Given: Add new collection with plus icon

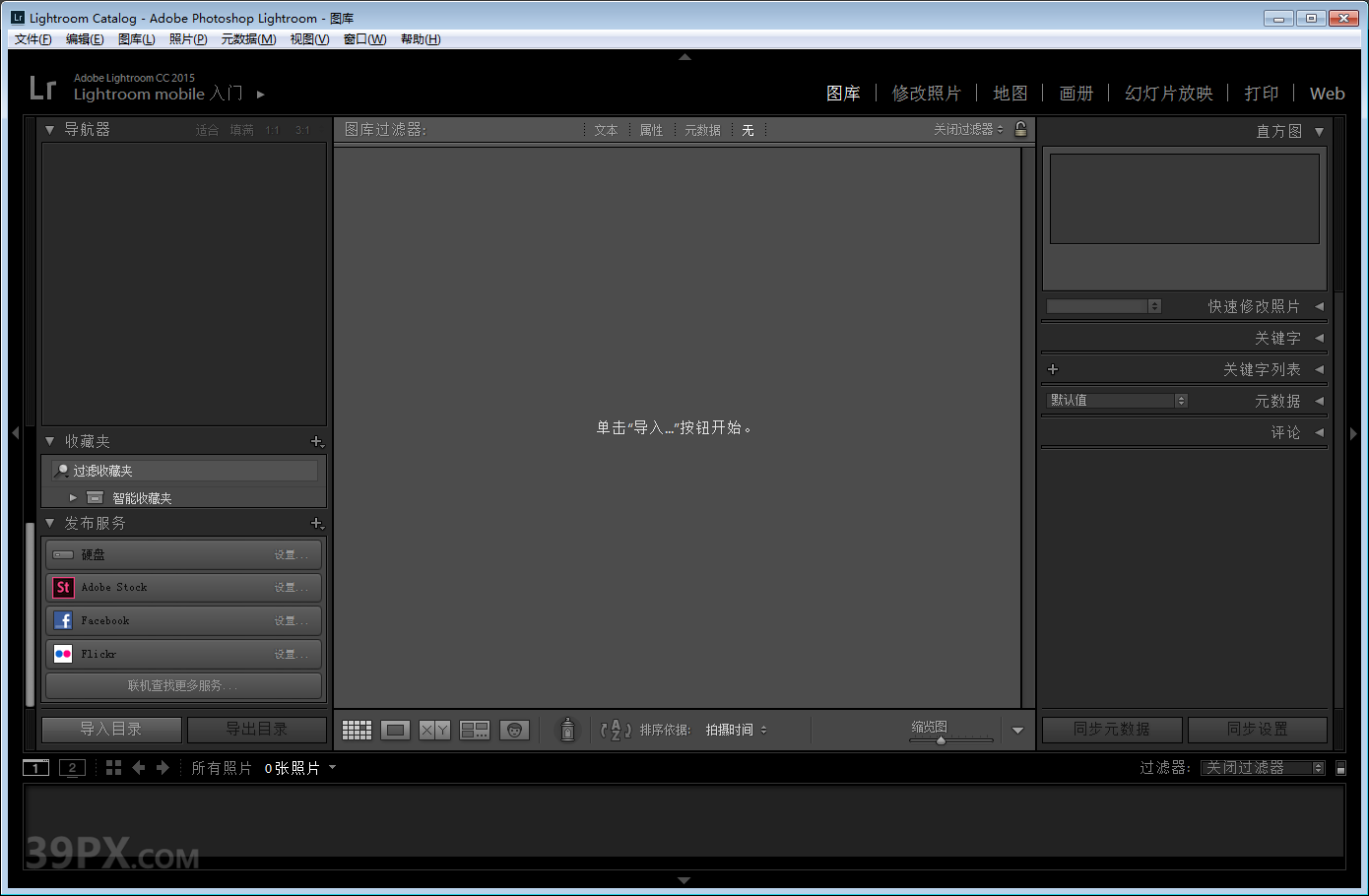Looking at the screenshot, I should pos(317,442).
